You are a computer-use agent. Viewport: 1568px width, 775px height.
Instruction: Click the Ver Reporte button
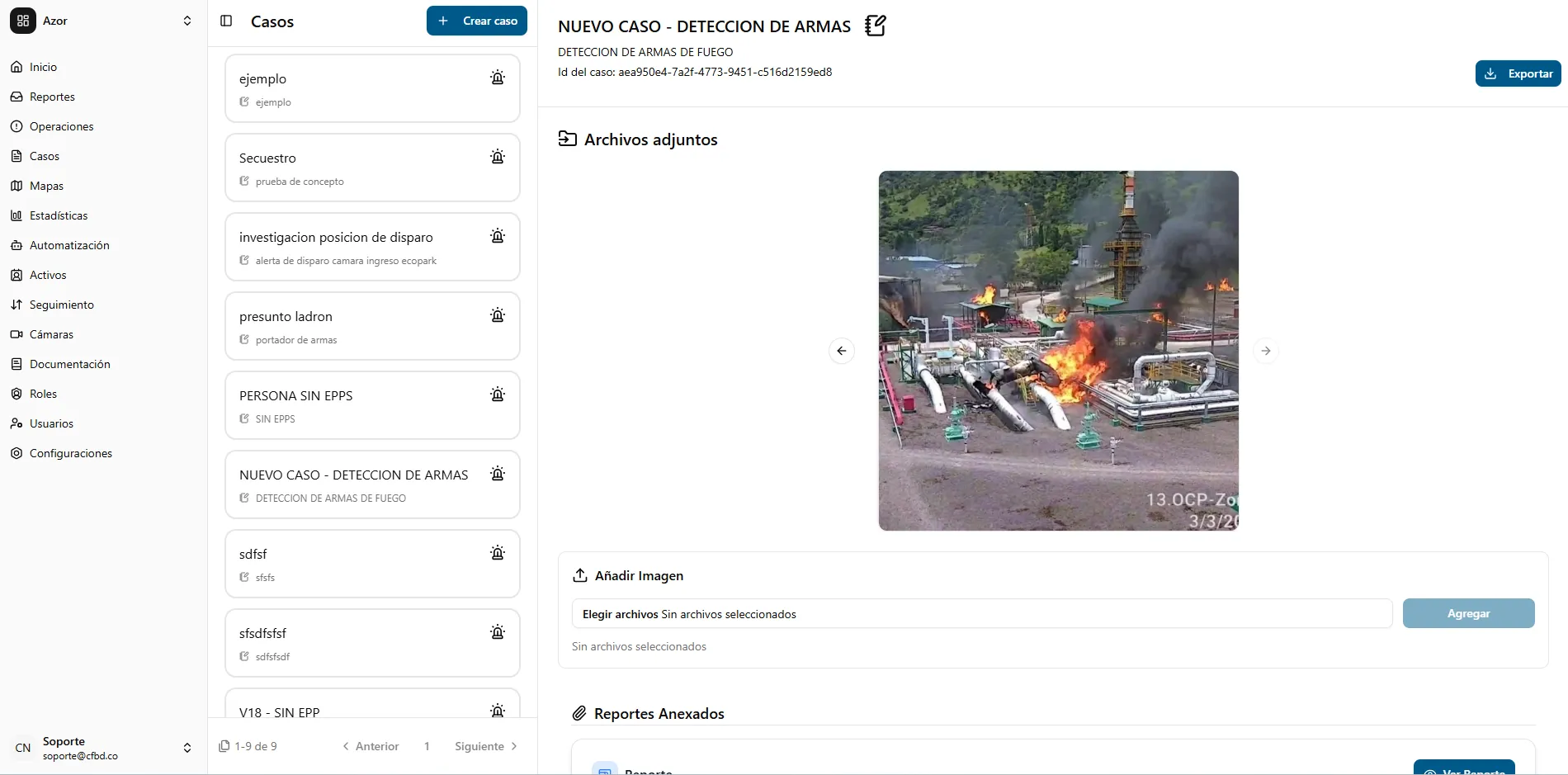tap(1464, 768)
